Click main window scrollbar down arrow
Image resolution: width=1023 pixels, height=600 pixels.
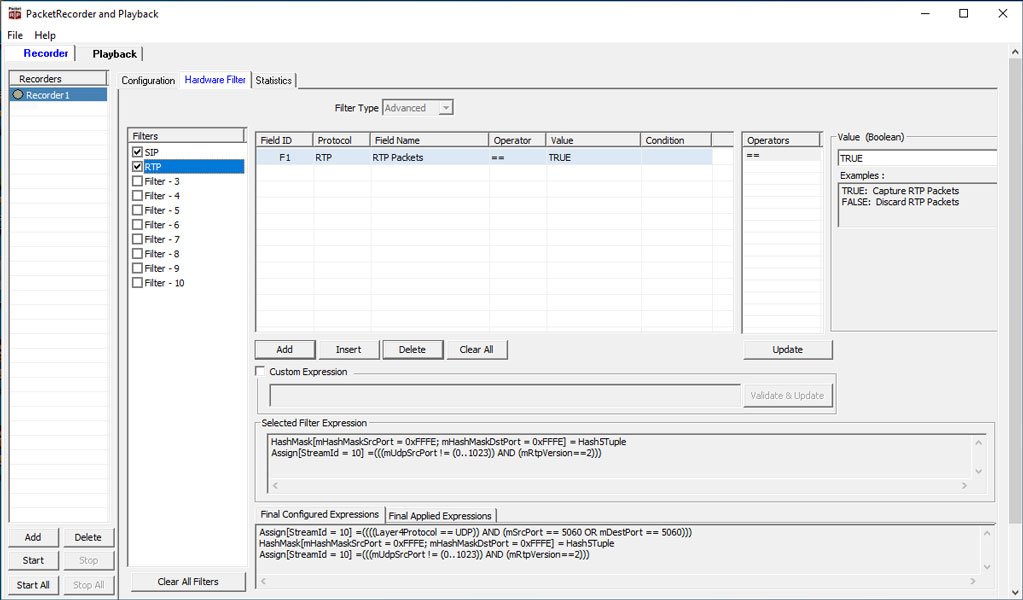[x=1015, y=592]
